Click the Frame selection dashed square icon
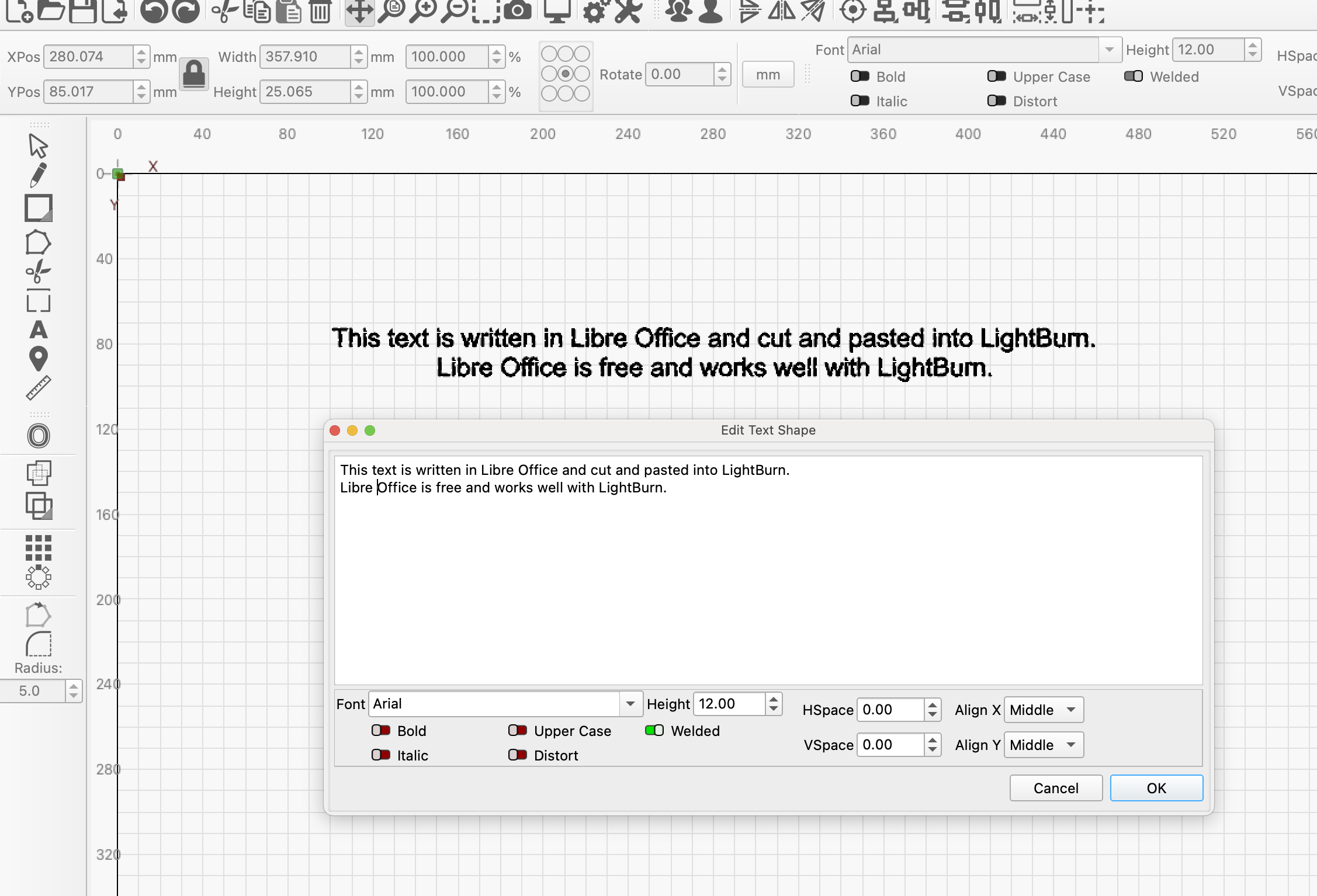The width and height of the screenshot is (1317, 896). [x=486, y=11]
